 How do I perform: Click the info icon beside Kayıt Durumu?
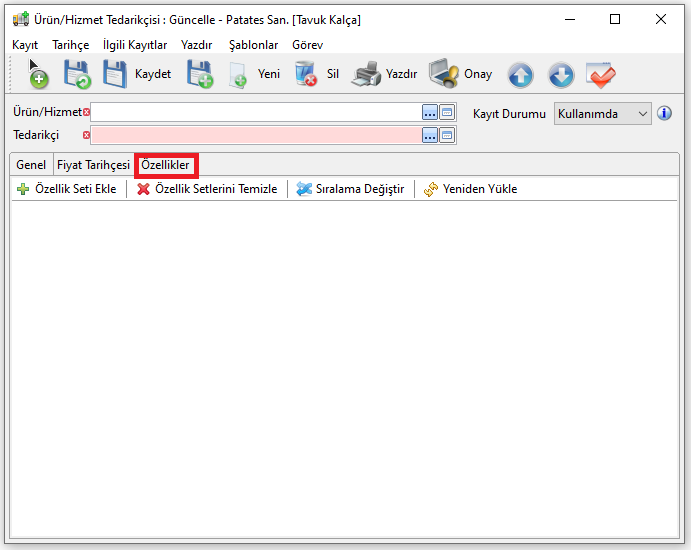[664, 113]
